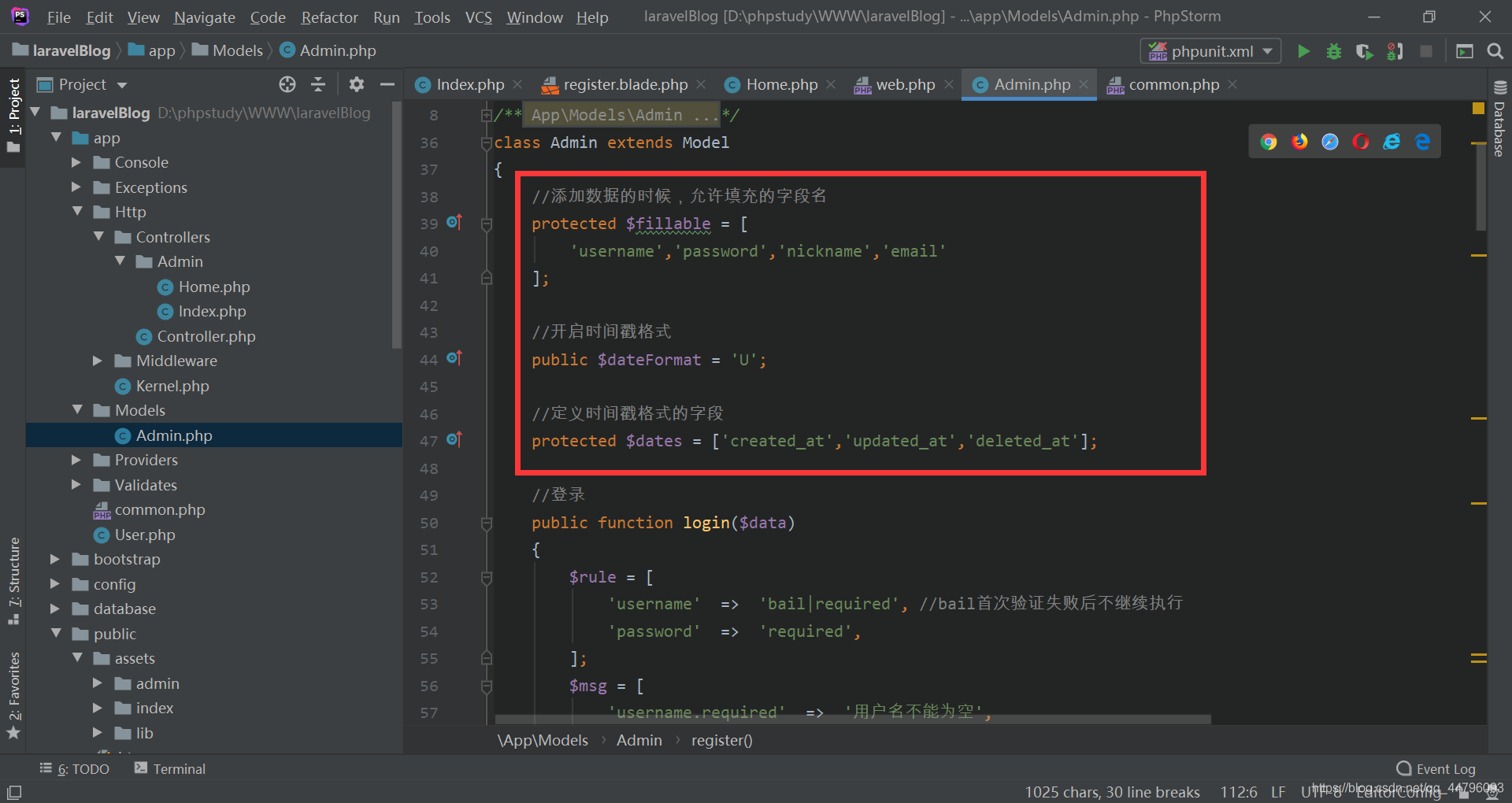The width and height of the screenshot is (1512, 803).
Task: Open the attach debugger listener icon
Action: tap(1395, 51)
